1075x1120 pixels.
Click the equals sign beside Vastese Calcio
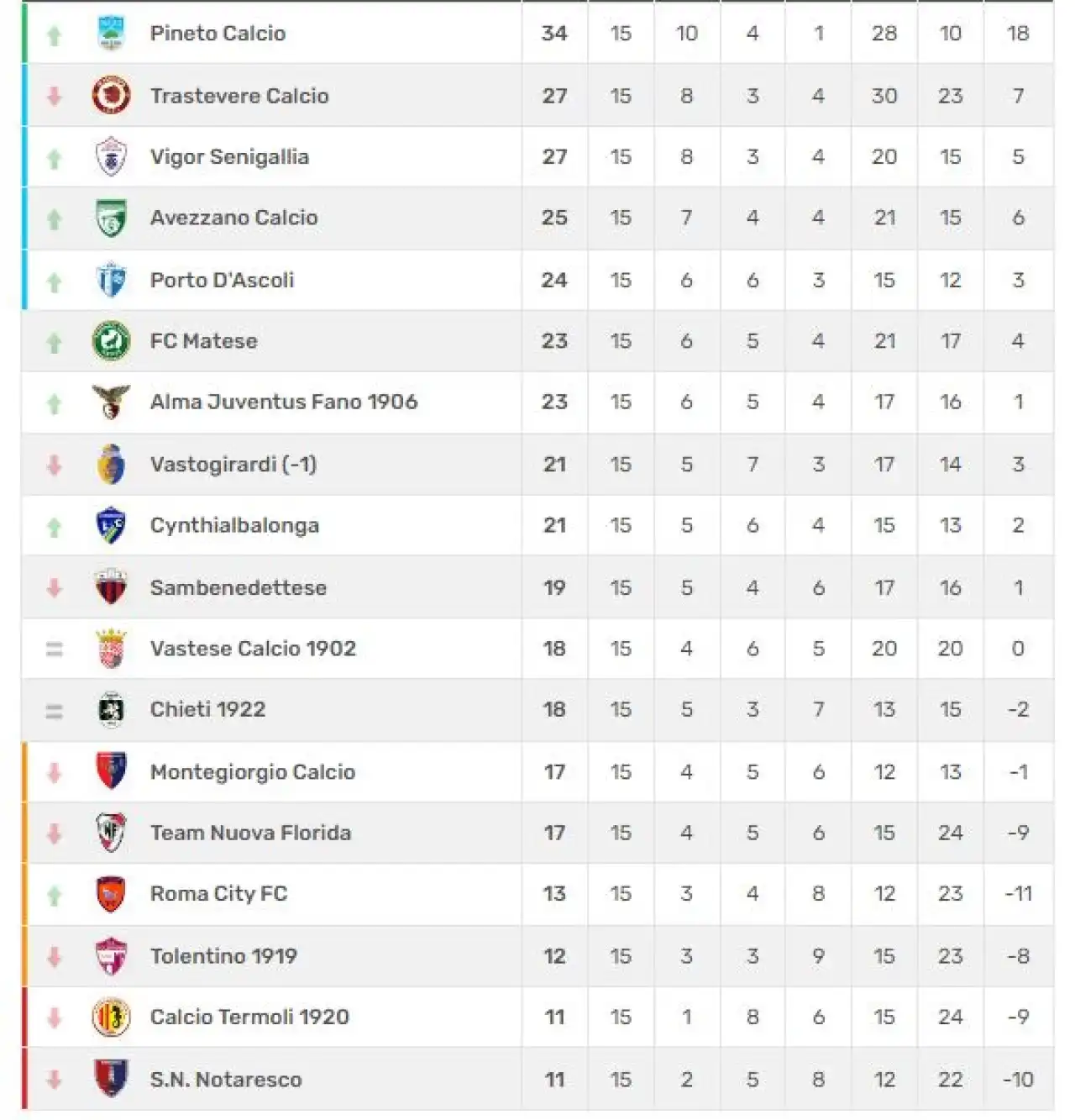coord(55,649)
